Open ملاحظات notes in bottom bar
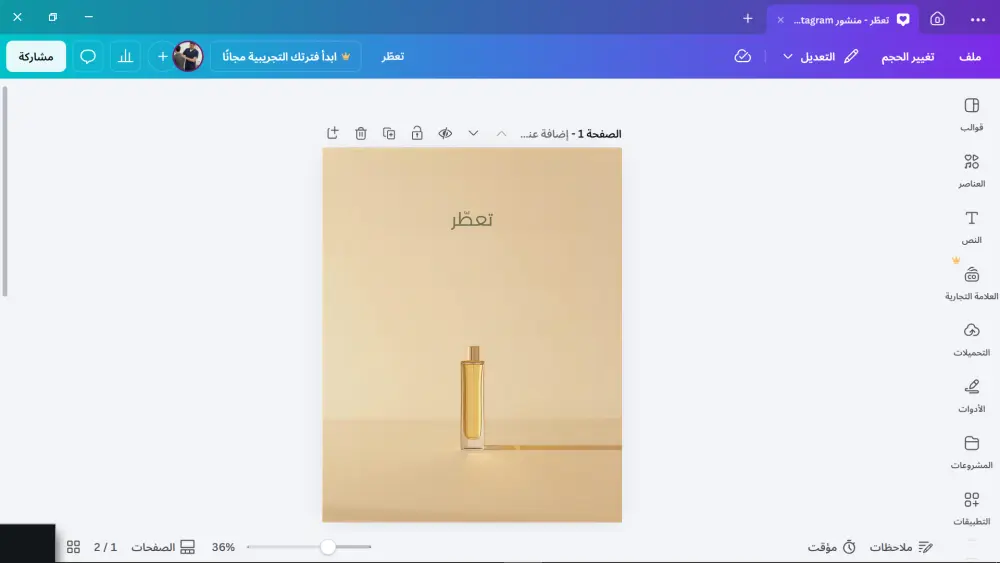The image size is (1000, 563). pyautogui.click(x=901, y=547)
